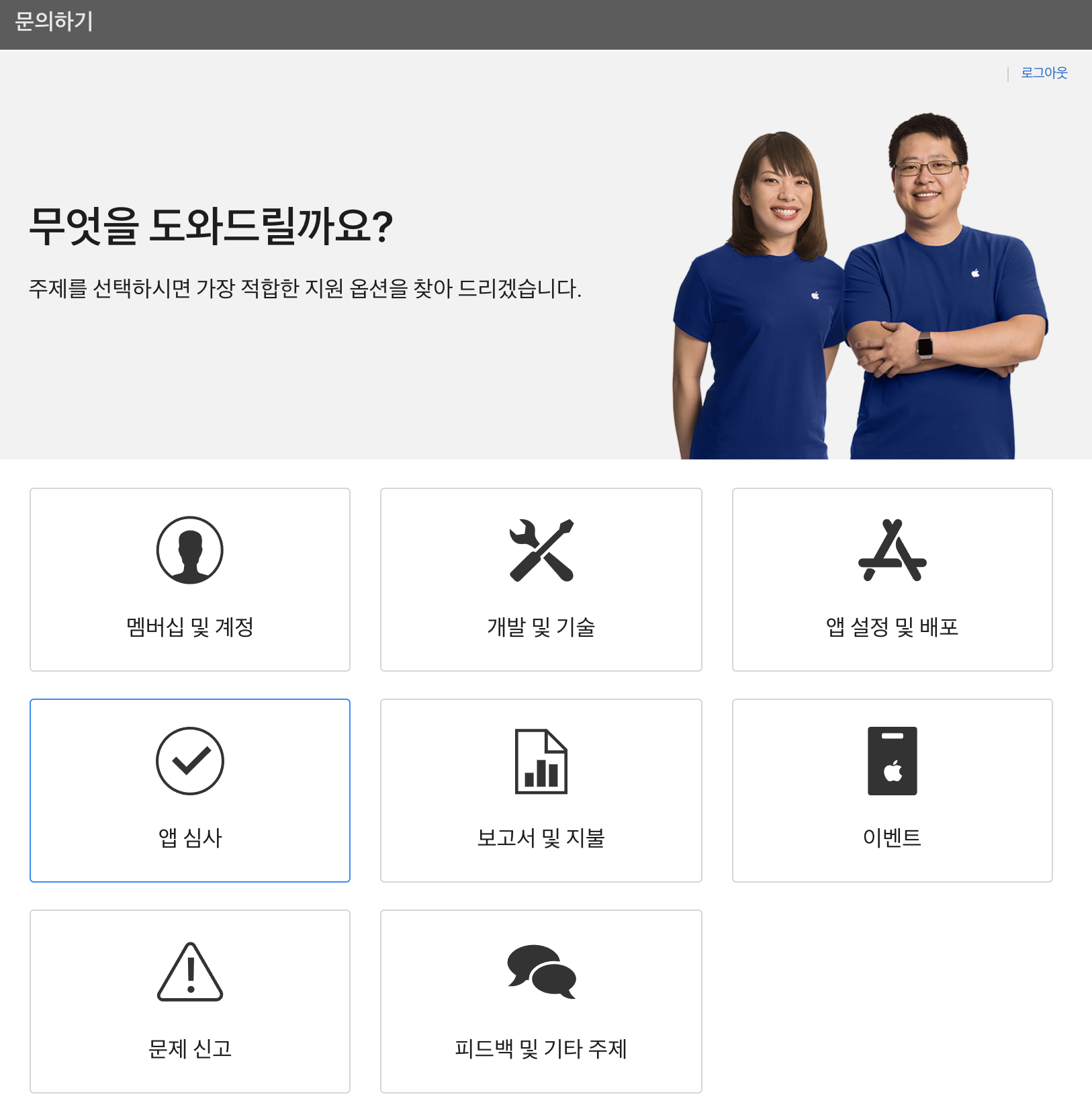Click the 주제를 선택하시면 subtitle text

coord(306,289)
